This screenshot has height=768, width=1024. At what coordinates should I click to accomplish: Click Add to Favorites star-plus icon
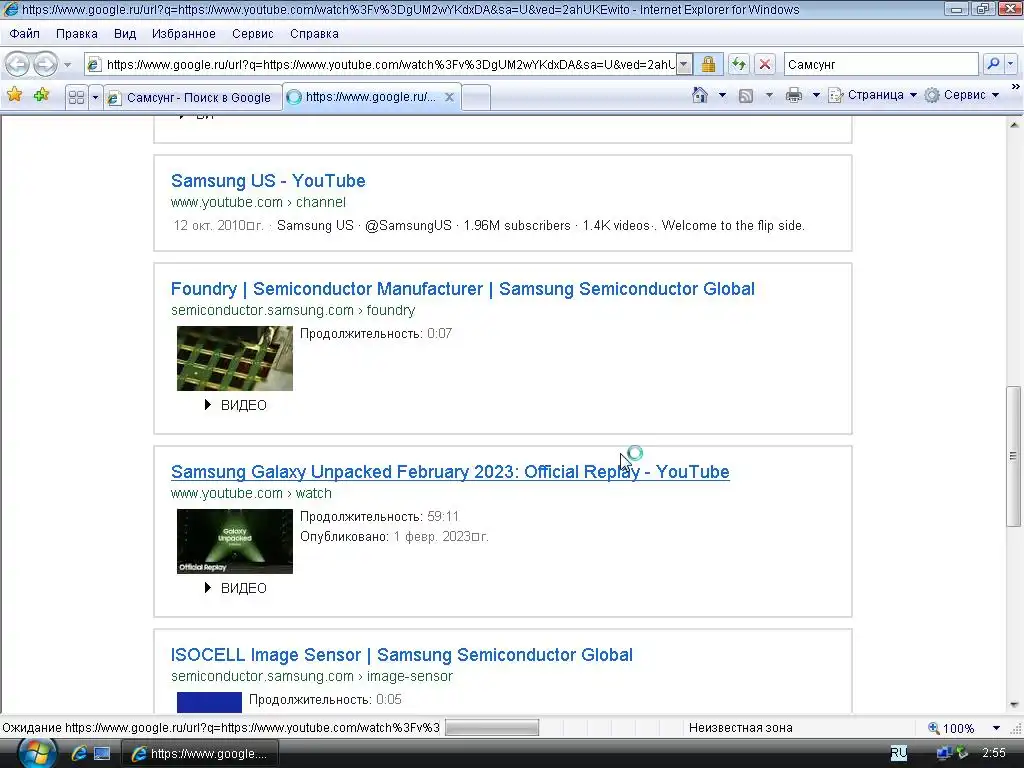(x=41, y=95)
